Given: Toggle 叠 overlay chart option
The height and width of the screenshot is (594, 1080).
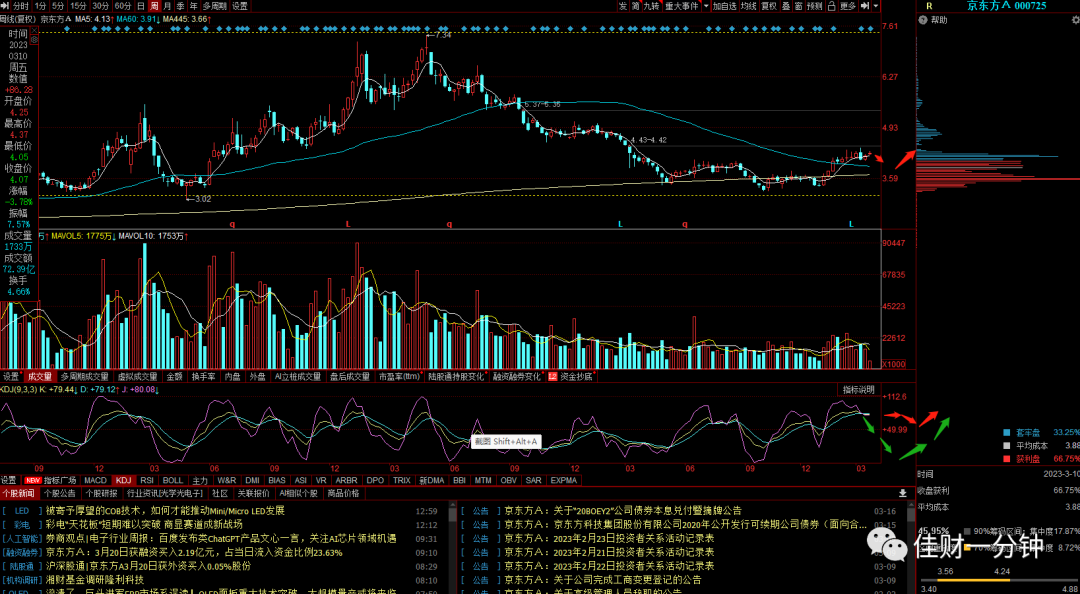Looking at the screenshot, I should tap(786, 6).
